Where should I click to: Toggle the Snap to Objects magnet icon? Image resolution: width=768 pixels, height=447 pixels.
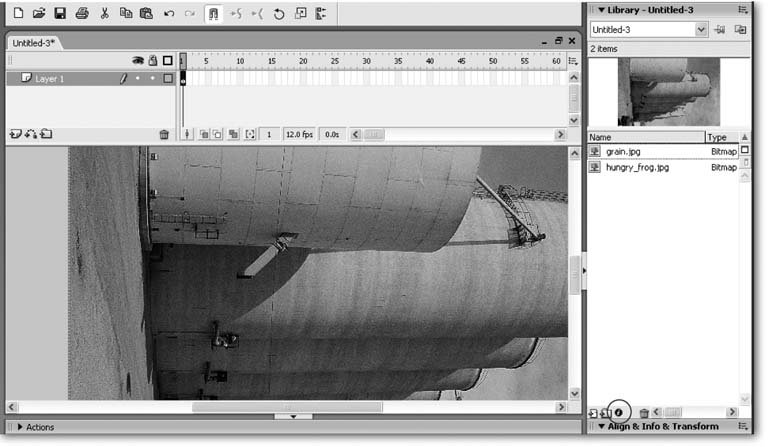pos(213,14)
